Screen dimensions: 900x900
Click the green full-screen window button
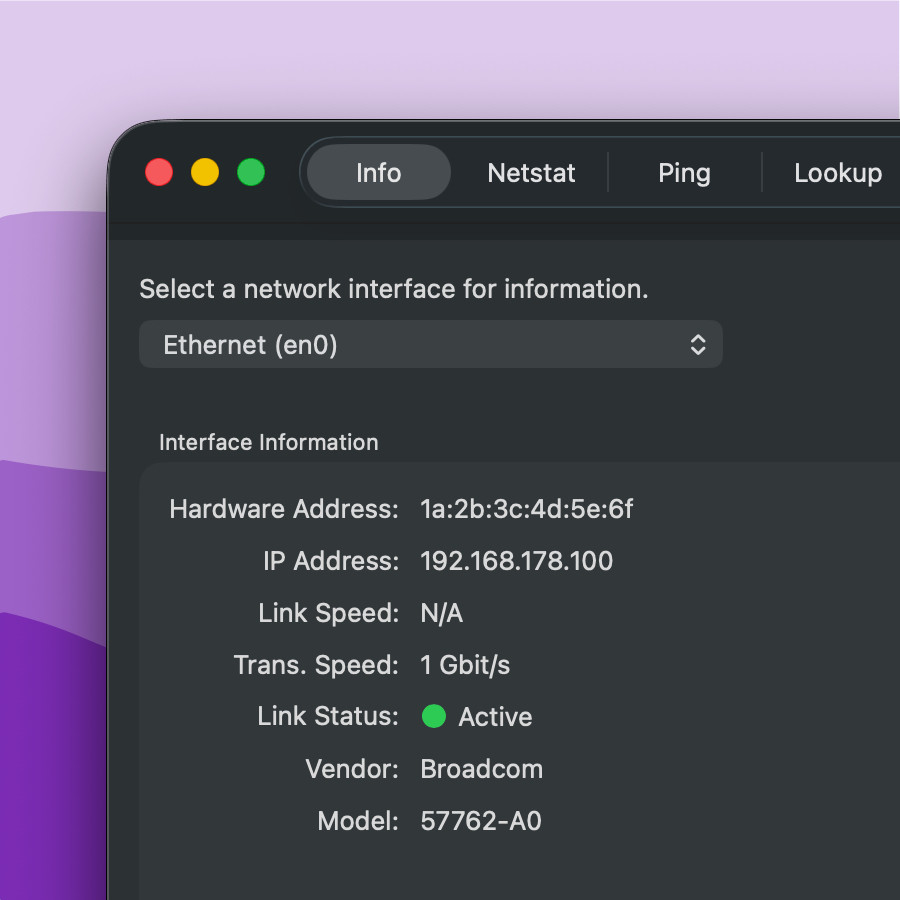pyautogui.click(x=251, y=172)
